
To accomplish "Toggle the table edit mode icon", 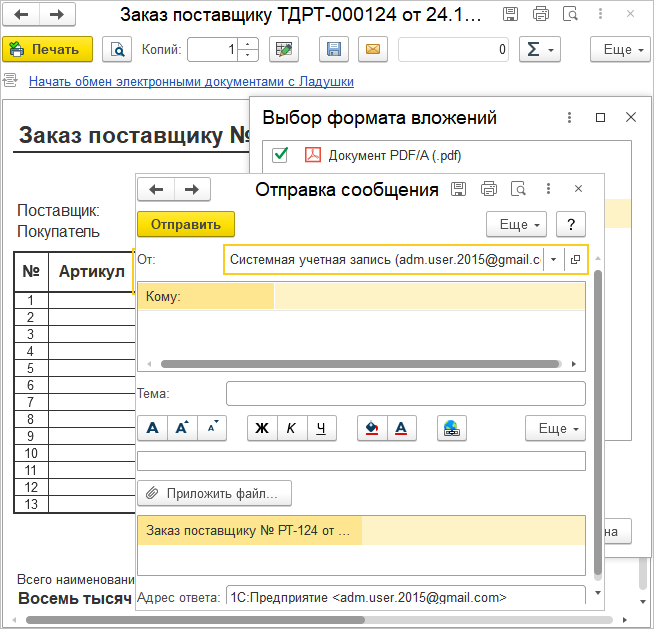I will pyautogui.click(x=284, y=49).
